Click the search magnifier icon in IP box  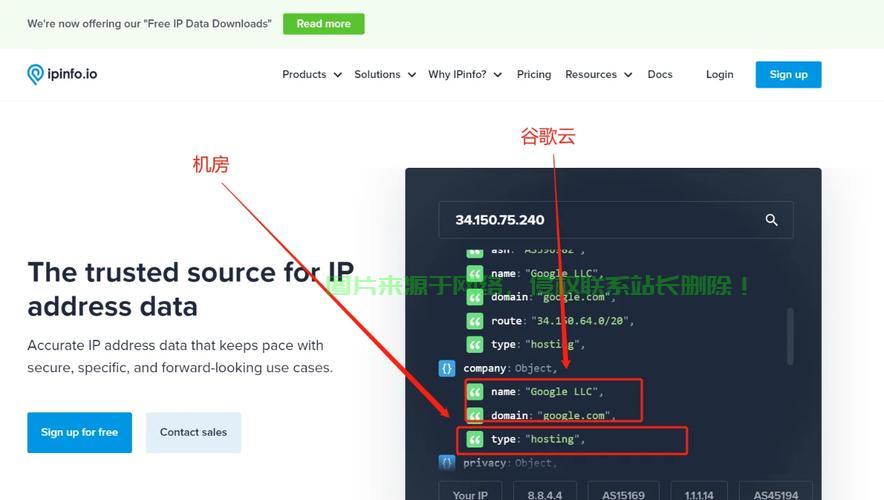[x=771, y=220]
